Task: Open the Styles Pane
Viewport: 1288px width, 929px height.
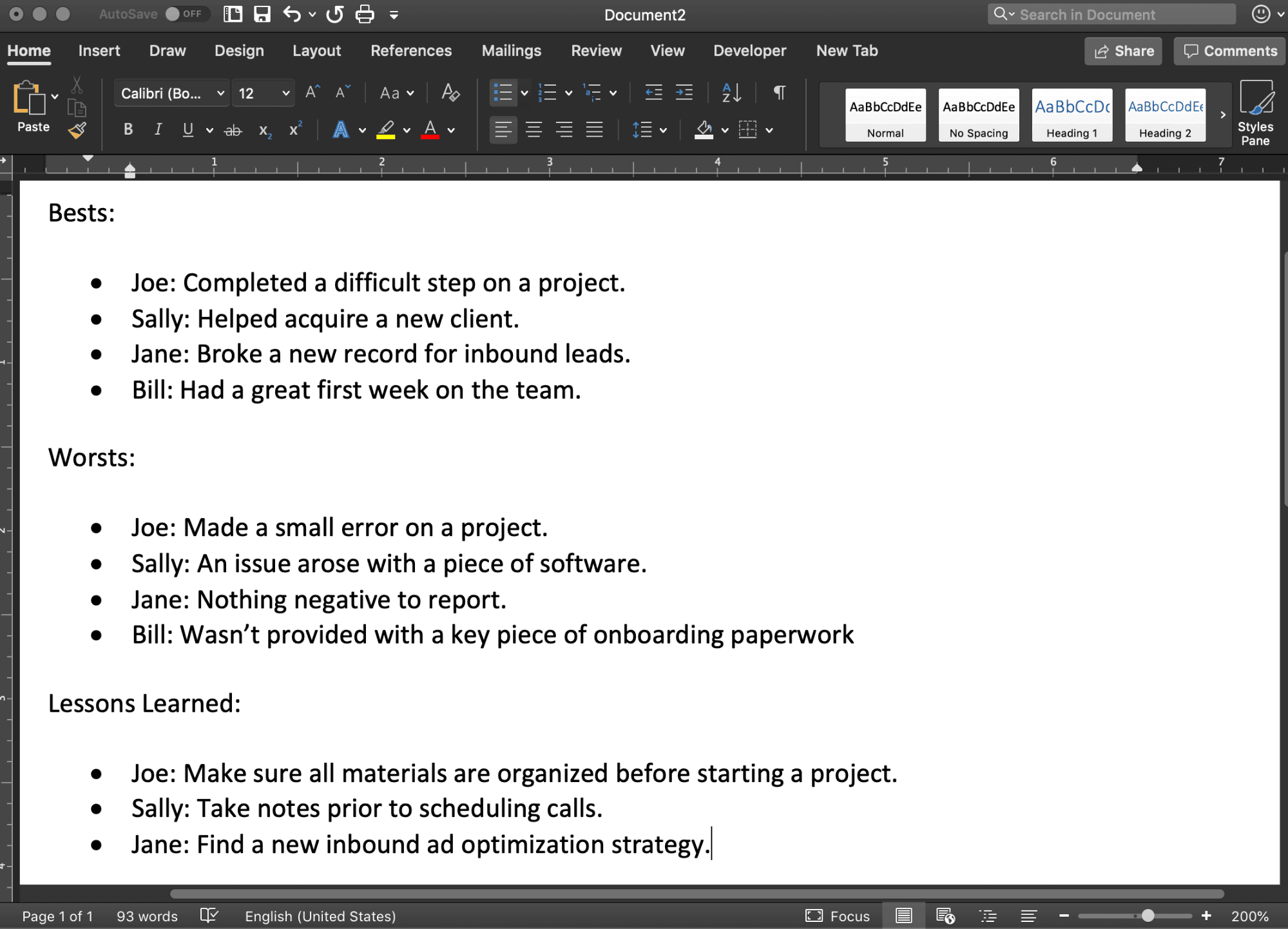Action: [1255, 113]
